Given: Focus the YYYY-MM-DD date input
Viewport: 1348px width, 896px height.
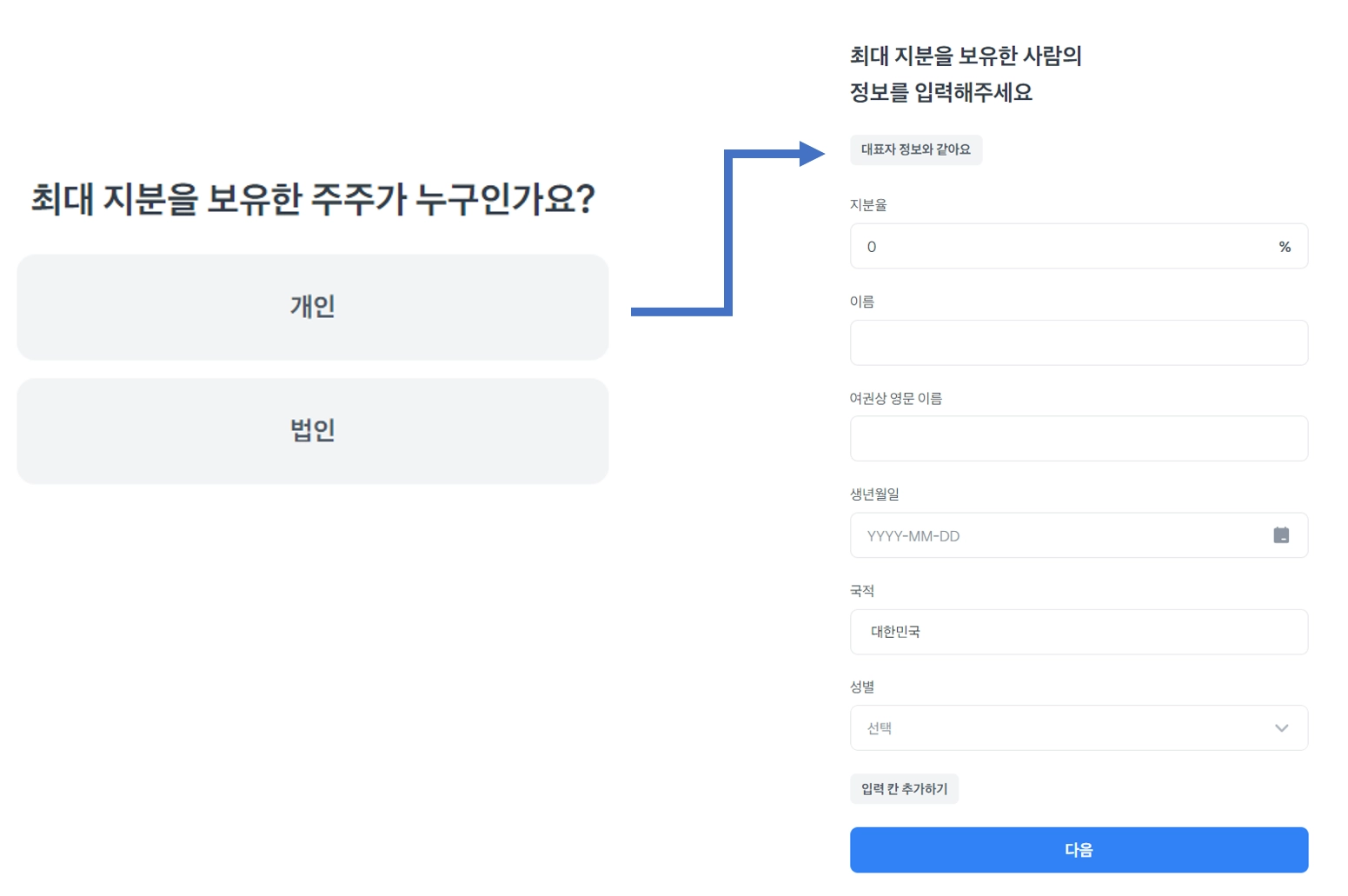Looking at the screenshot, I should point(1060,536).
